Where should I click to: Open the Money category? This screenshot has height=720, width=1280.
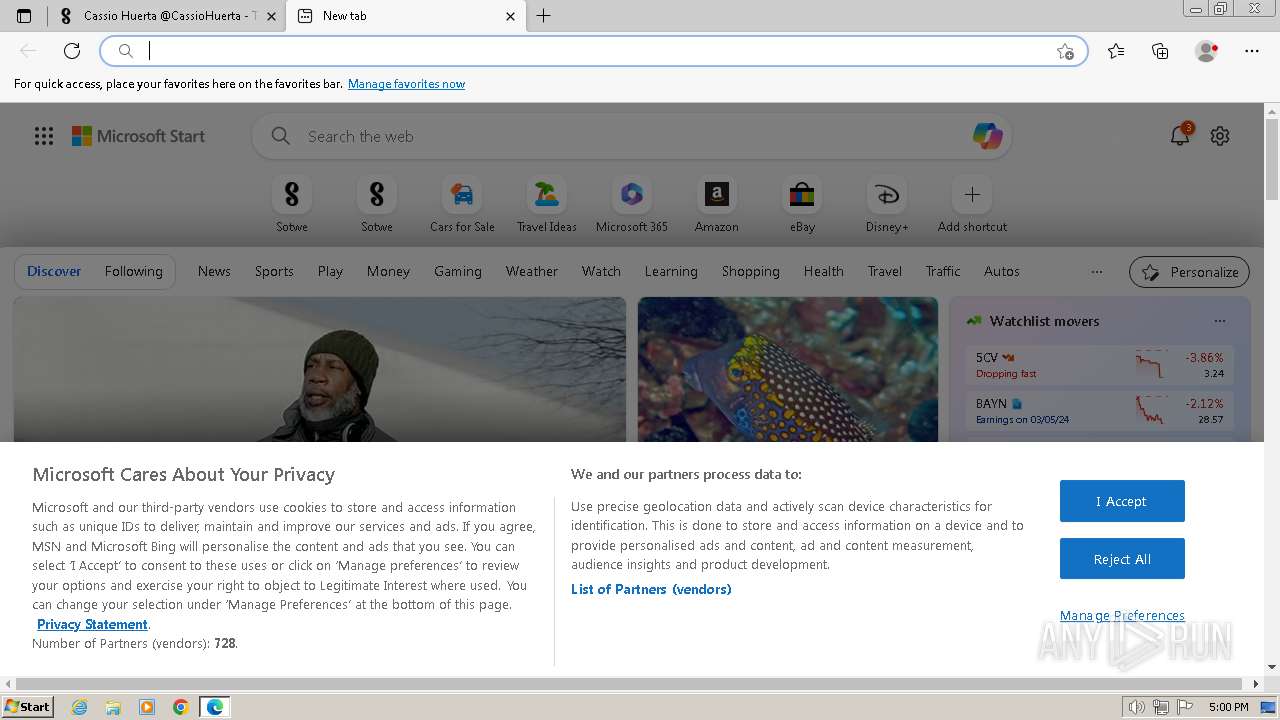click(x=388, y=271)
